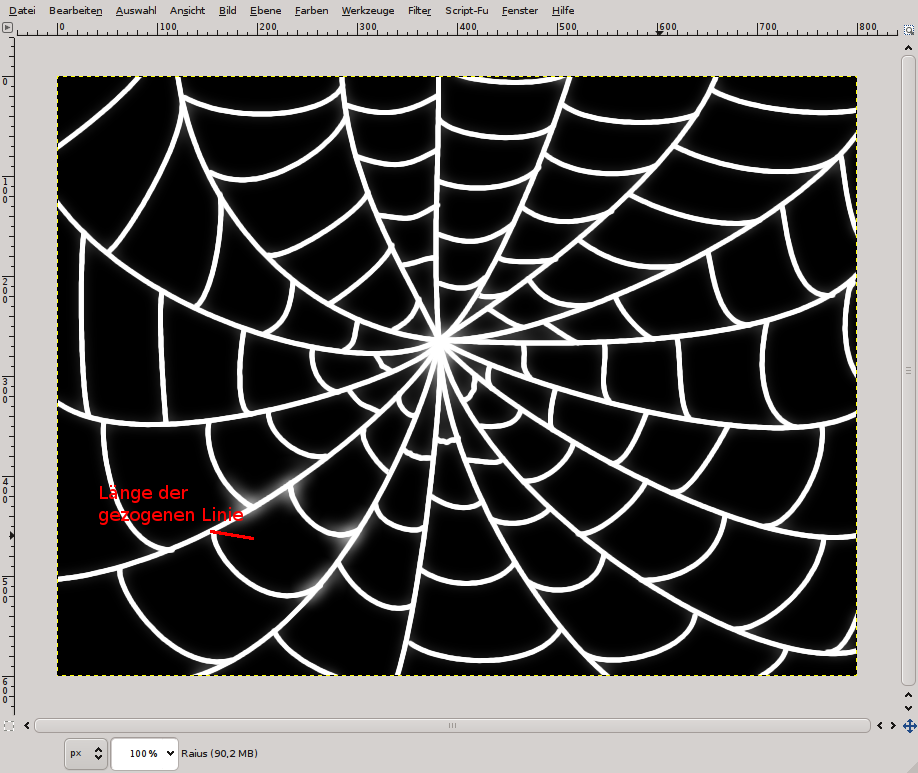Viewport: 918px width, 773px height.
Task: Click the horizontal scrollbar handle
Action: click(452, 726)
